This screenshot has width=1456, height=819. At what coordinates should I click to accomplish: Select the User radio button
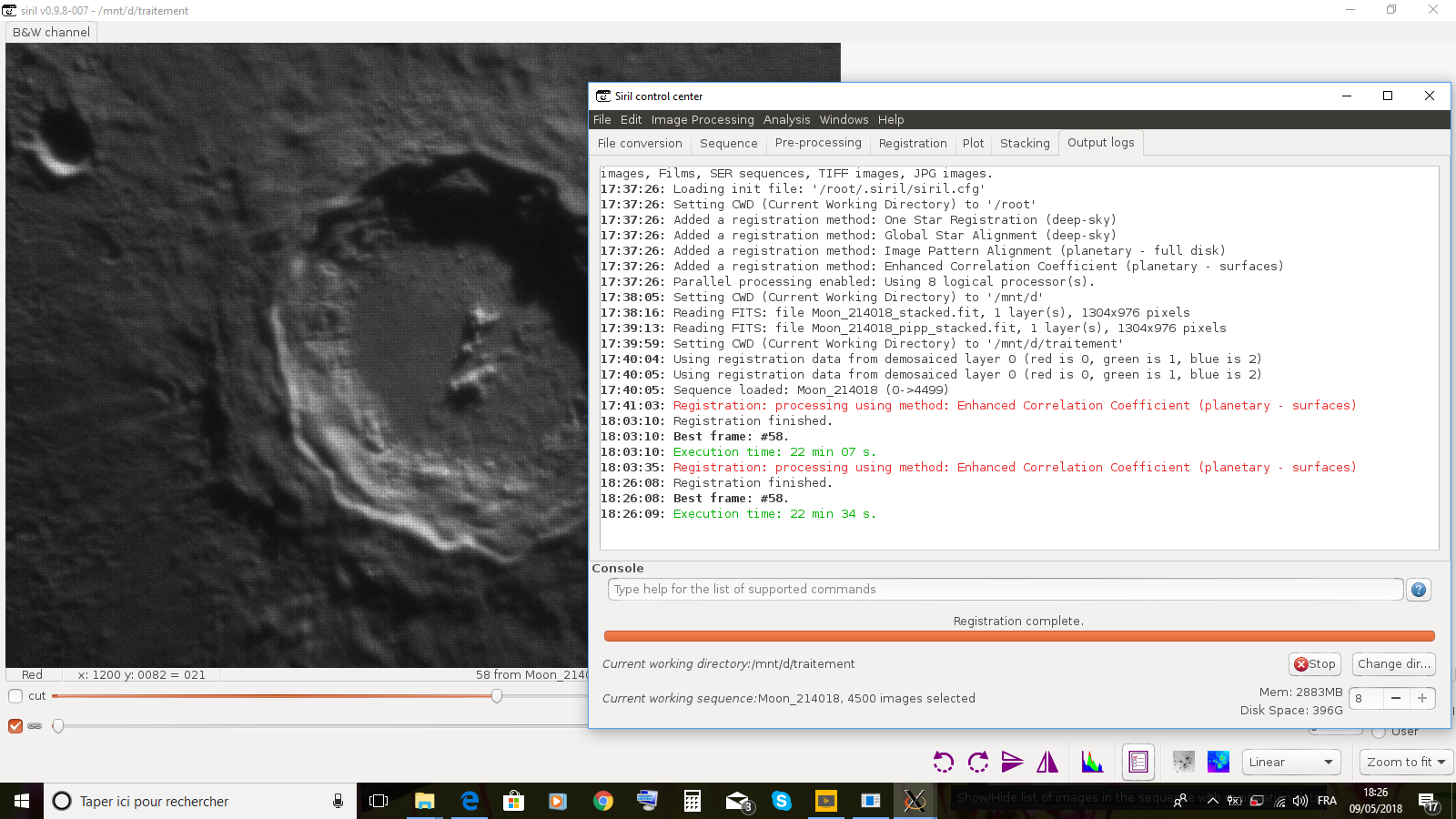(x=1378, y=732)
